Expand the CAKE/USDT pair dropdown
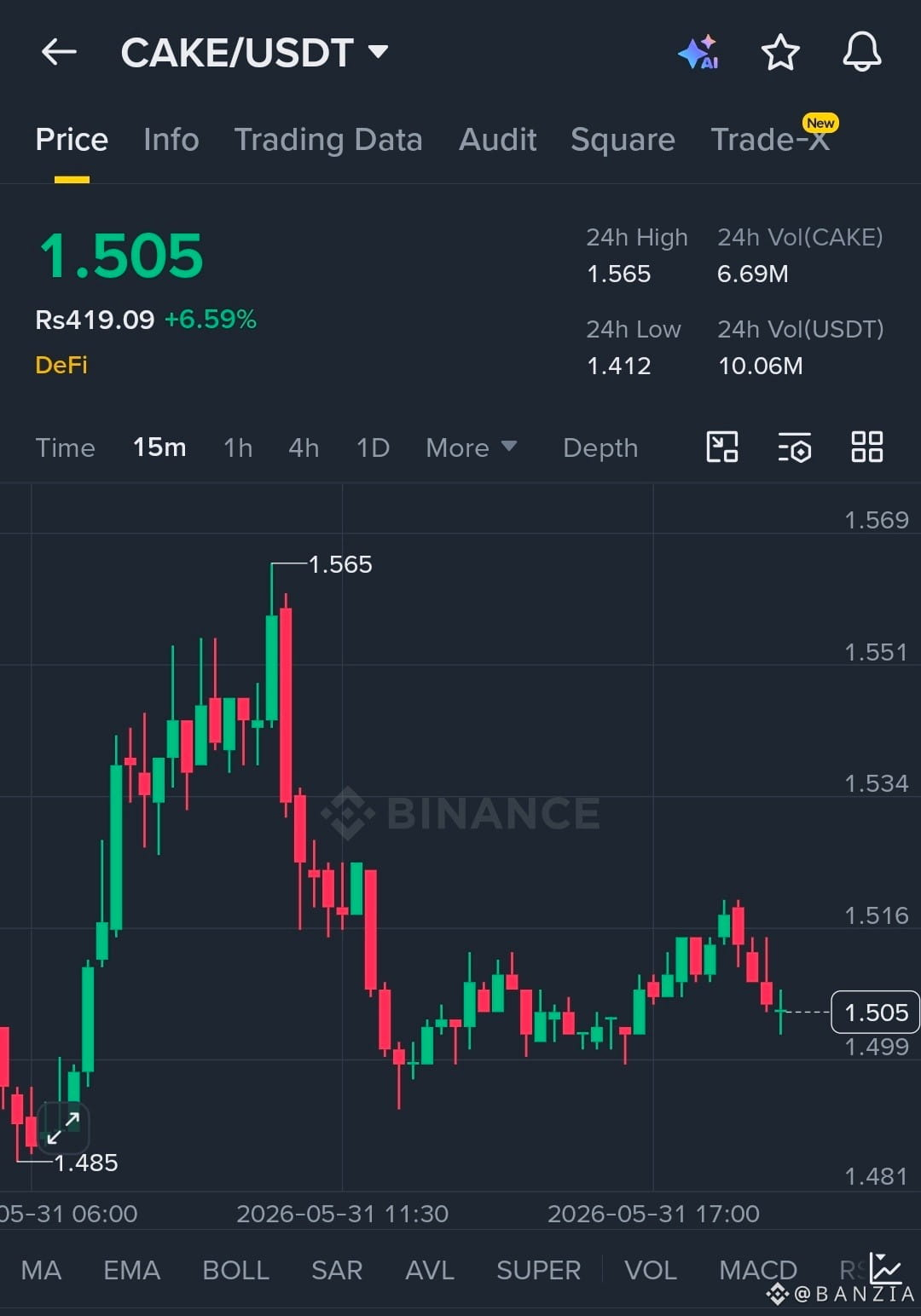921x1316 pixels. pos(378,52)
